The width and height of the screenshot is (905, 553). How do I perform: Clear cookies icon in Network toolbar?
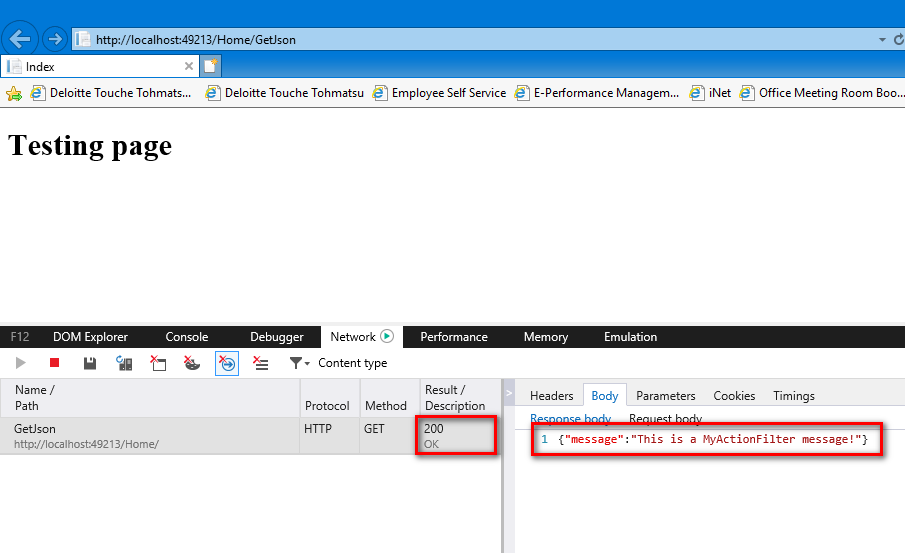192,363
